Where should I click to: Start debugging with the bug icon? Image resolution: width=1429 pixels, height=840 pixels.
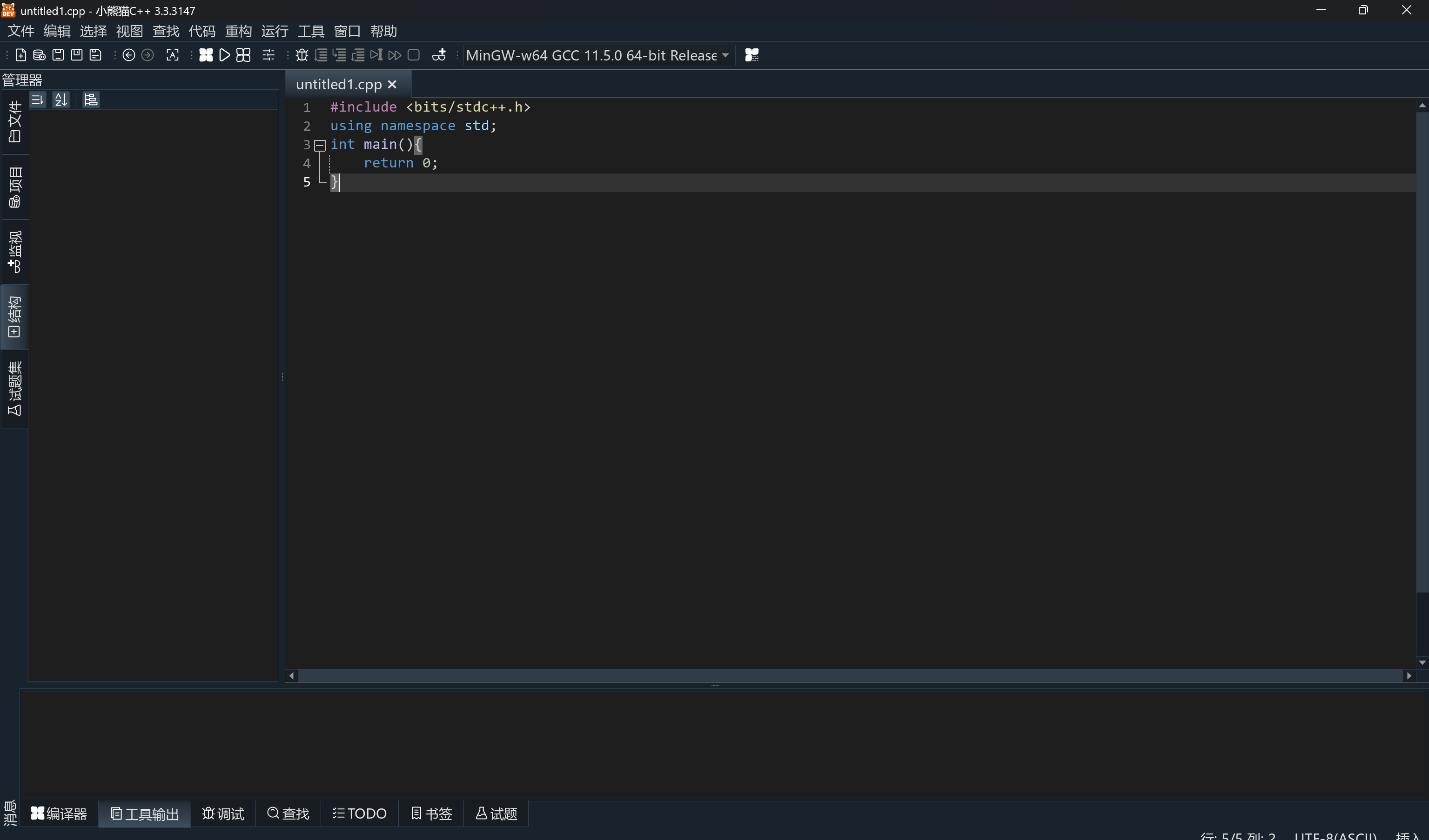301,54
